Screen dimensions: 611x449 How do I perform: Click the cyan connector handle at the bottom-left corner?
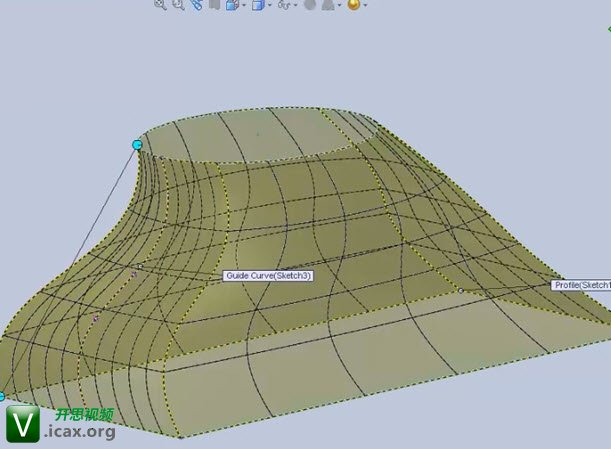click(2, 397)
